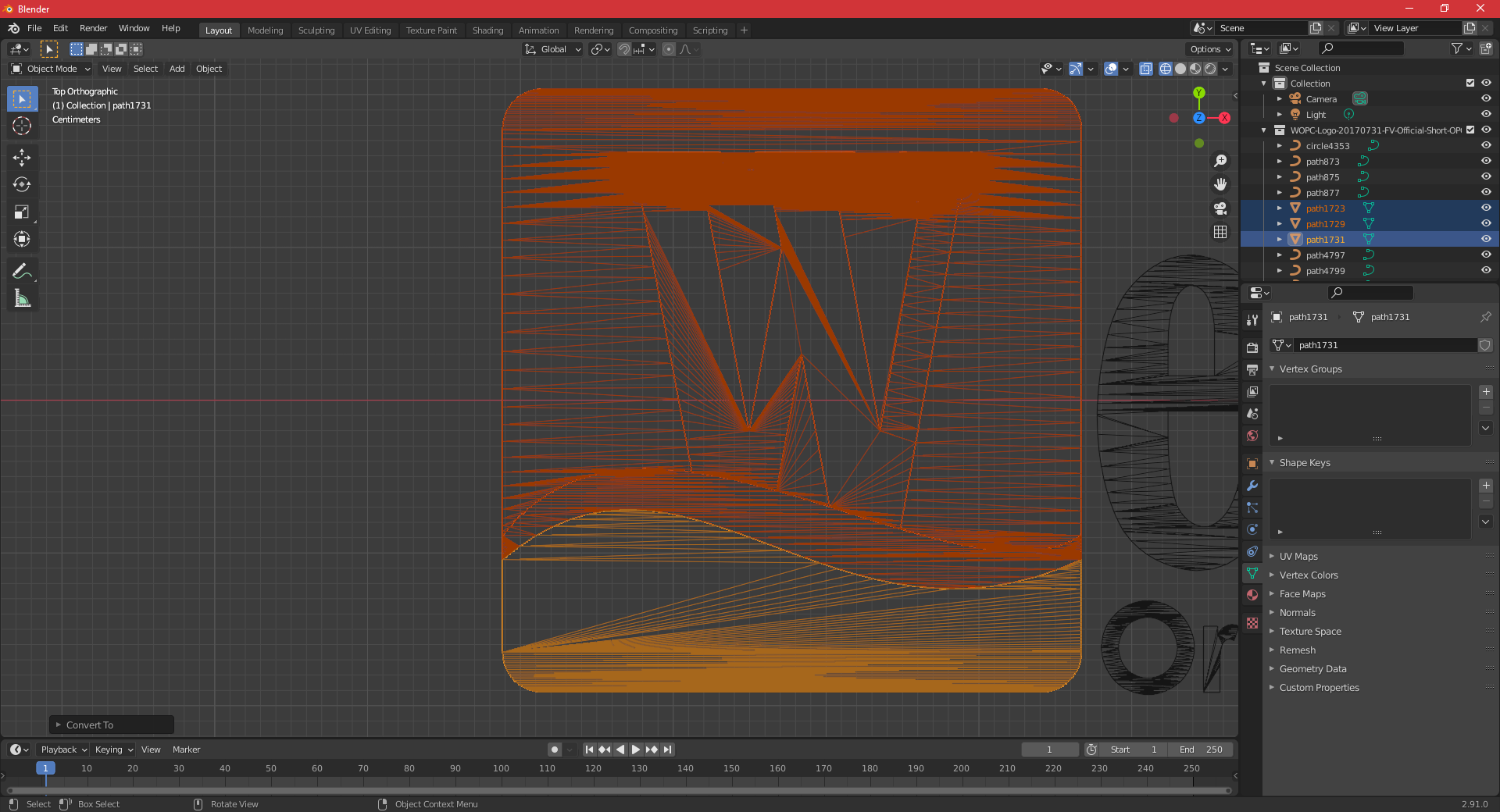Toggle camera view icon in viewport
Screen dimensions: 1500x812
[1220, 208]
